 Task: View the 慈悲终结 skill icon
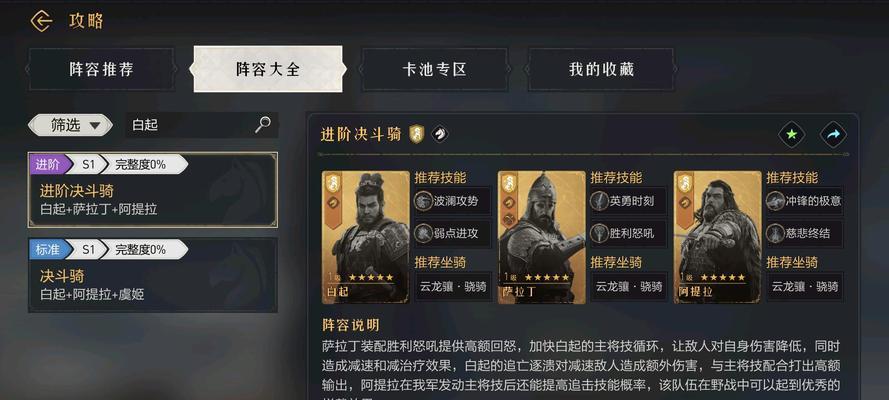point(775,233)
